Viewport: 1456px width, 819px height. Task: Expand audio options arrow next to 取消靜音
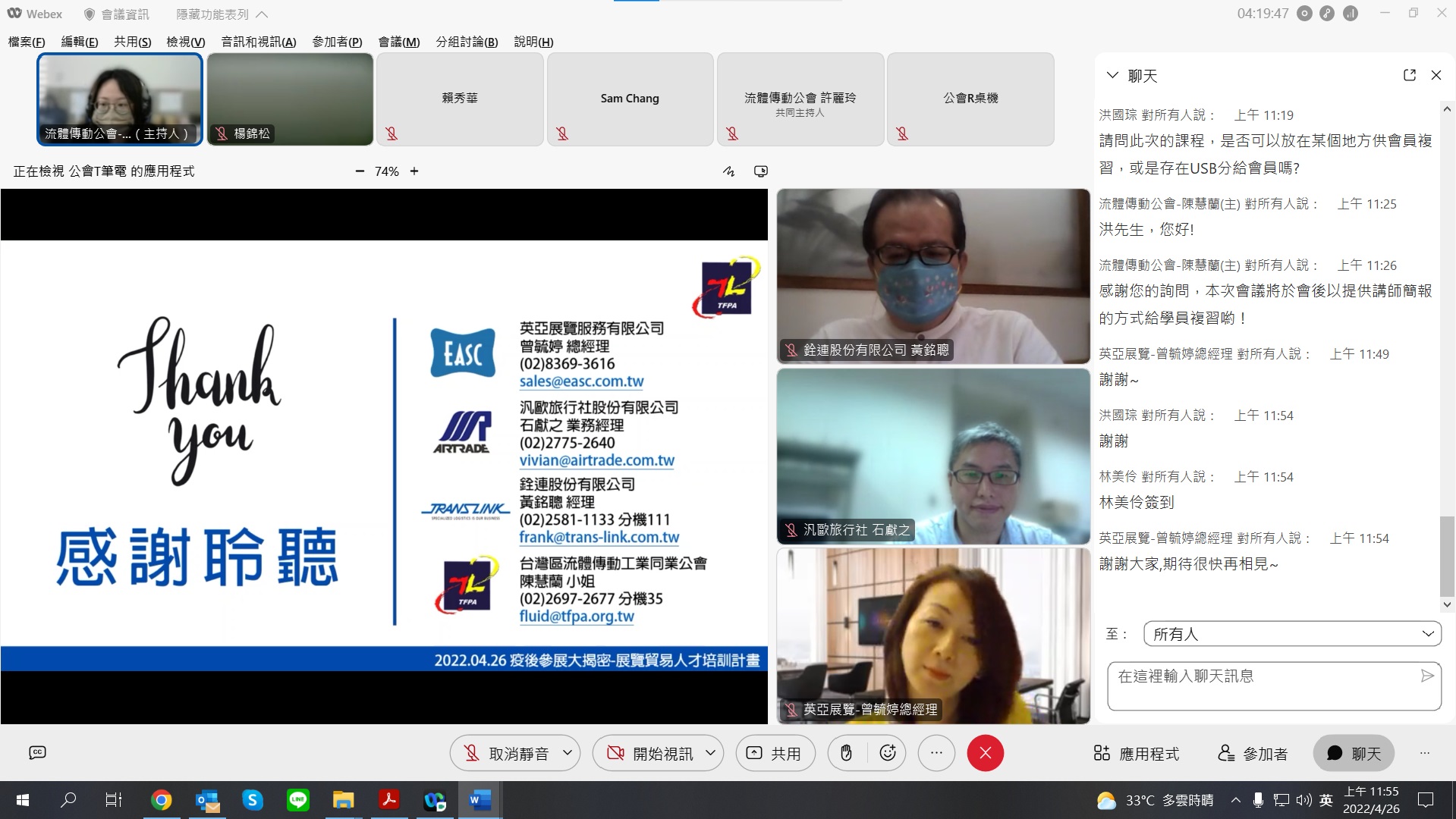tap(568, 753)
